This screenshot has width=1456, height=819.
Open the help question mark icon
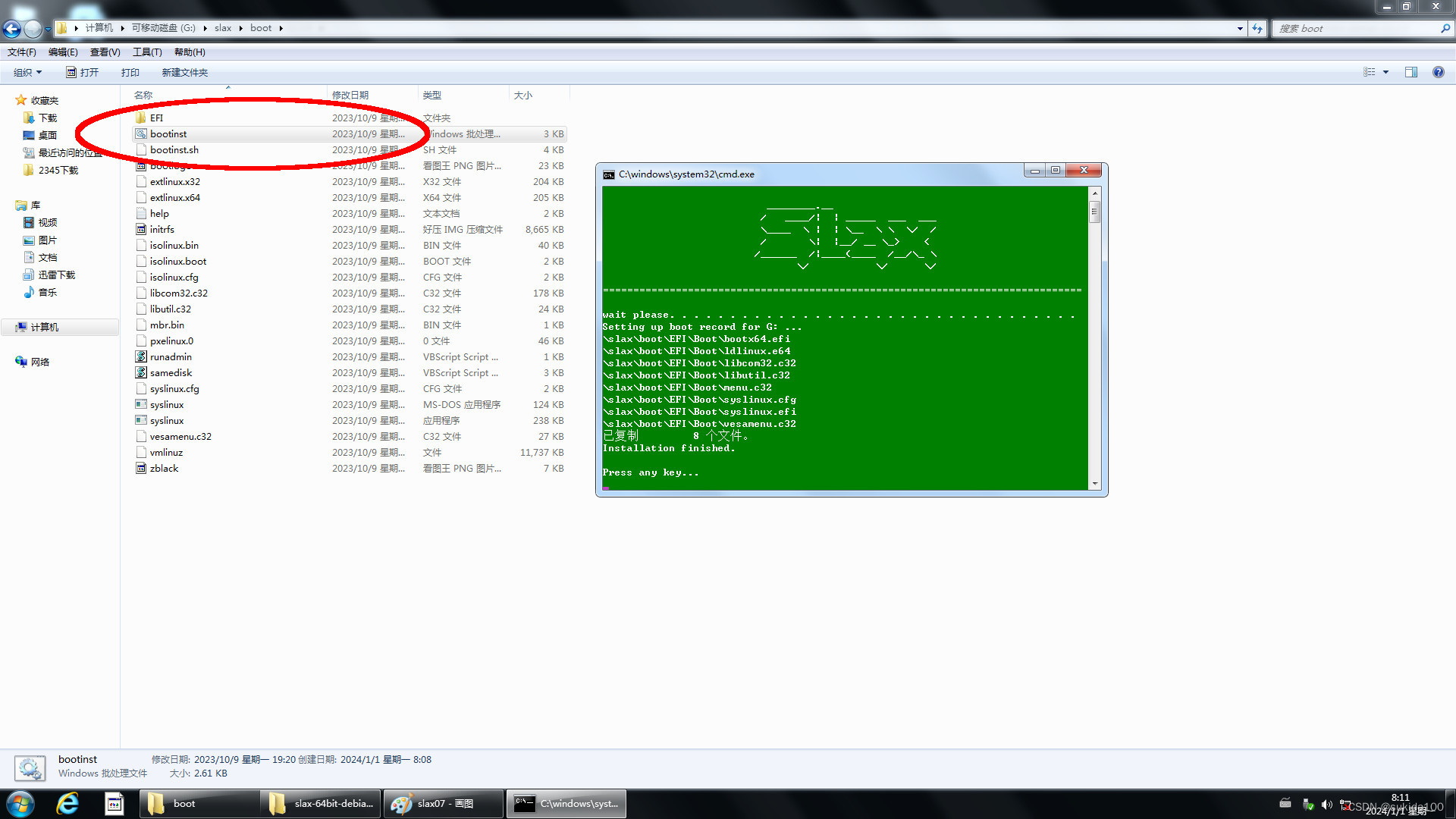pyautogui.click(x=1438, y=72)
